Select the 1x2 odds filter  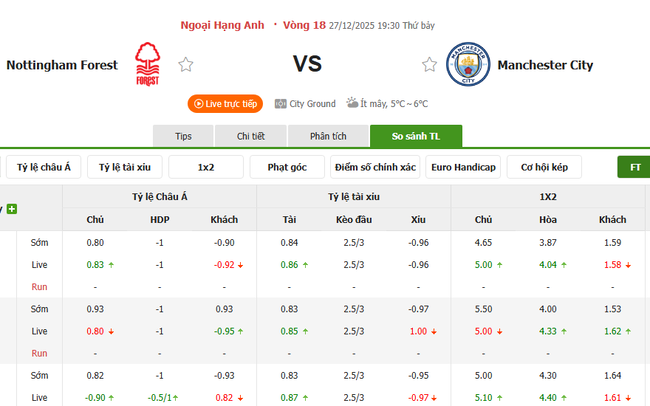206,167
